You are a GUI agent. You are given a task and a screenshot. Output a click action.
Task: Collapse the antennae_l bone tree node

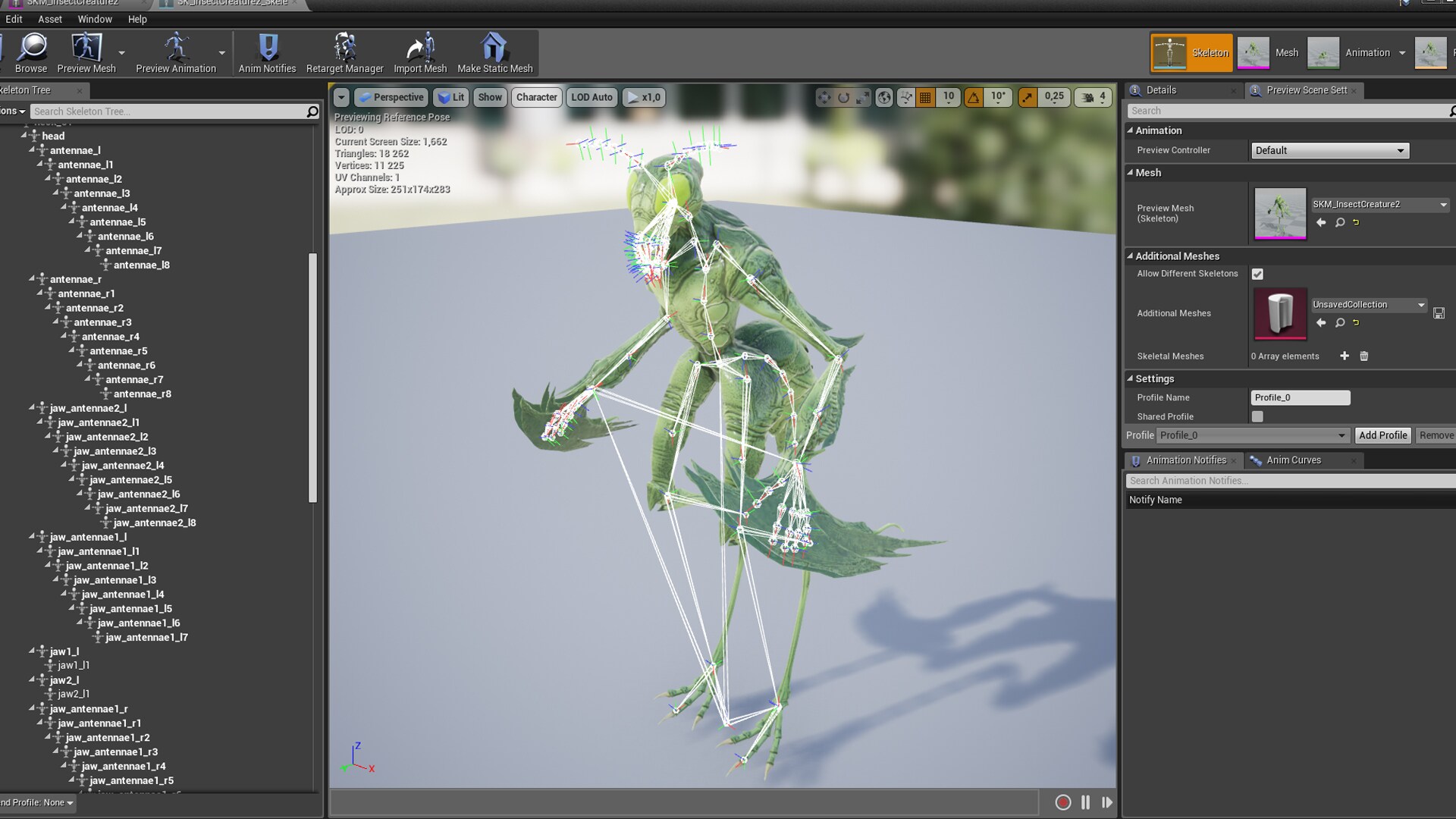pos(32,150)
